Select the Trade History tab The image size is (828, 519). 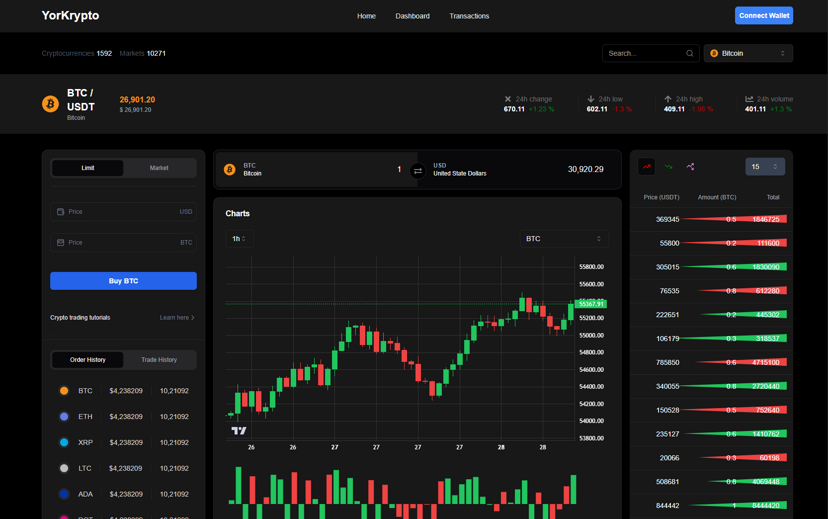pos(159,360)
